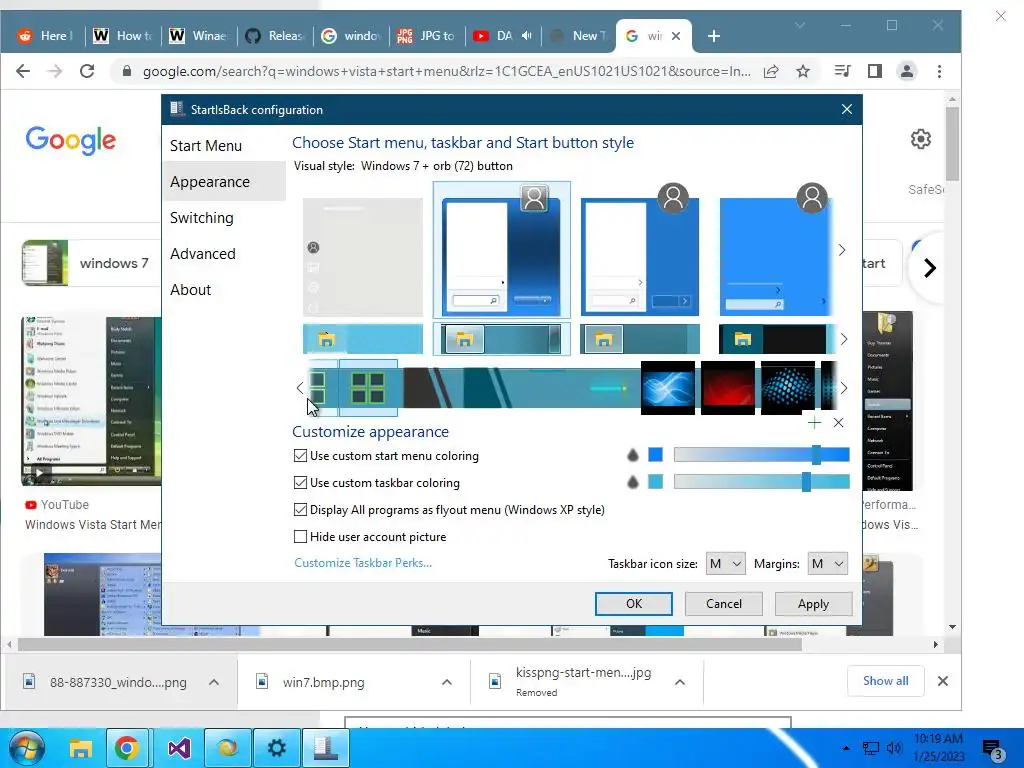
Task: Toggle Use custom taskbar coloring checkbox
Action: tap(300, 483)
